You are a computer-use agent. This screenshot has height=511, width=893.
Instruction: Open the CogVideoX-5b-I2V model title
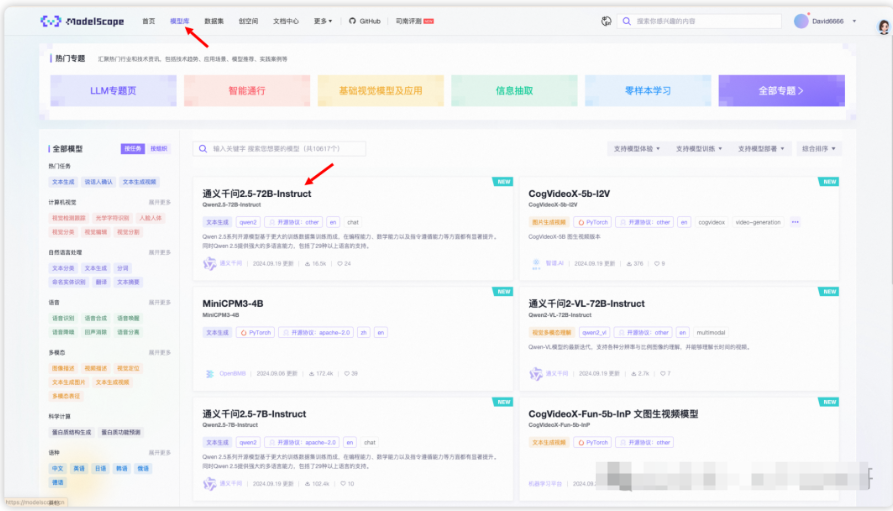click(x=569, y=194)
